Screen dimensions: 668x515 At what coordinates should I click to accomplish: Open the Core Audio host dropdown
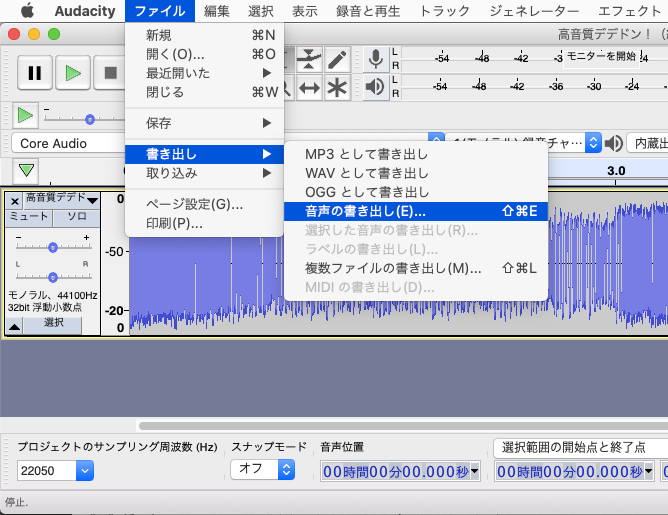[x=68, y=143]
